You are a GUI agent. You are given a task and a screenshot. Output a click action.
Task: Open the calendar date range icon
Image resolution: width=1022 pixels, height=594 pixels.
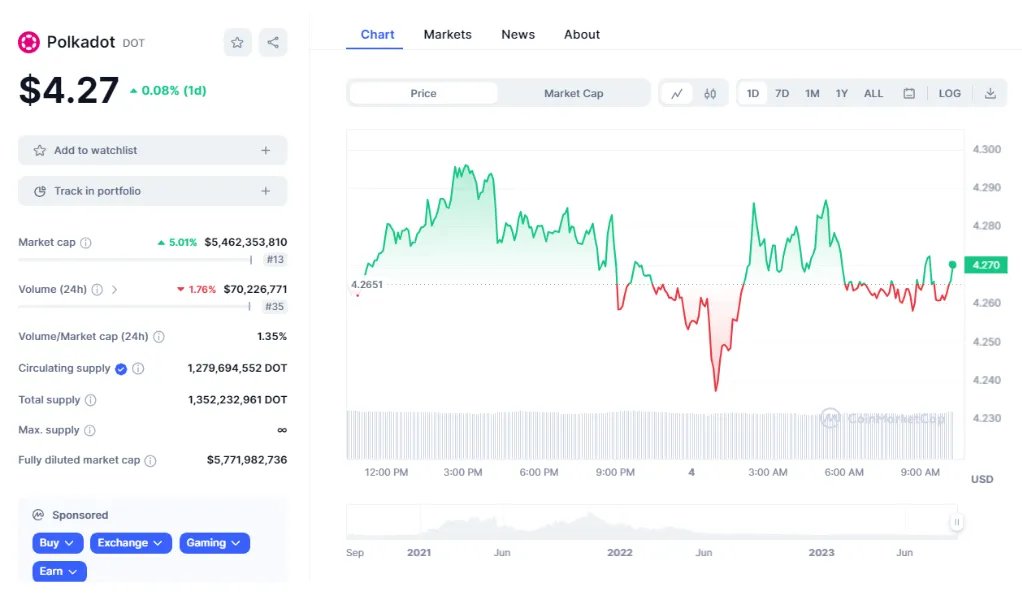click(x=909, y=93)
